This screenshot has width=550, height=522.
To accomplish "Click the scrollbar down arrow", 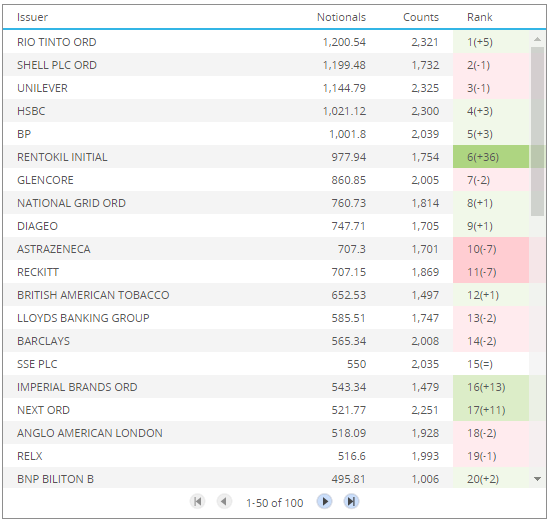I will pyautogui.click(x=537, y=479).
